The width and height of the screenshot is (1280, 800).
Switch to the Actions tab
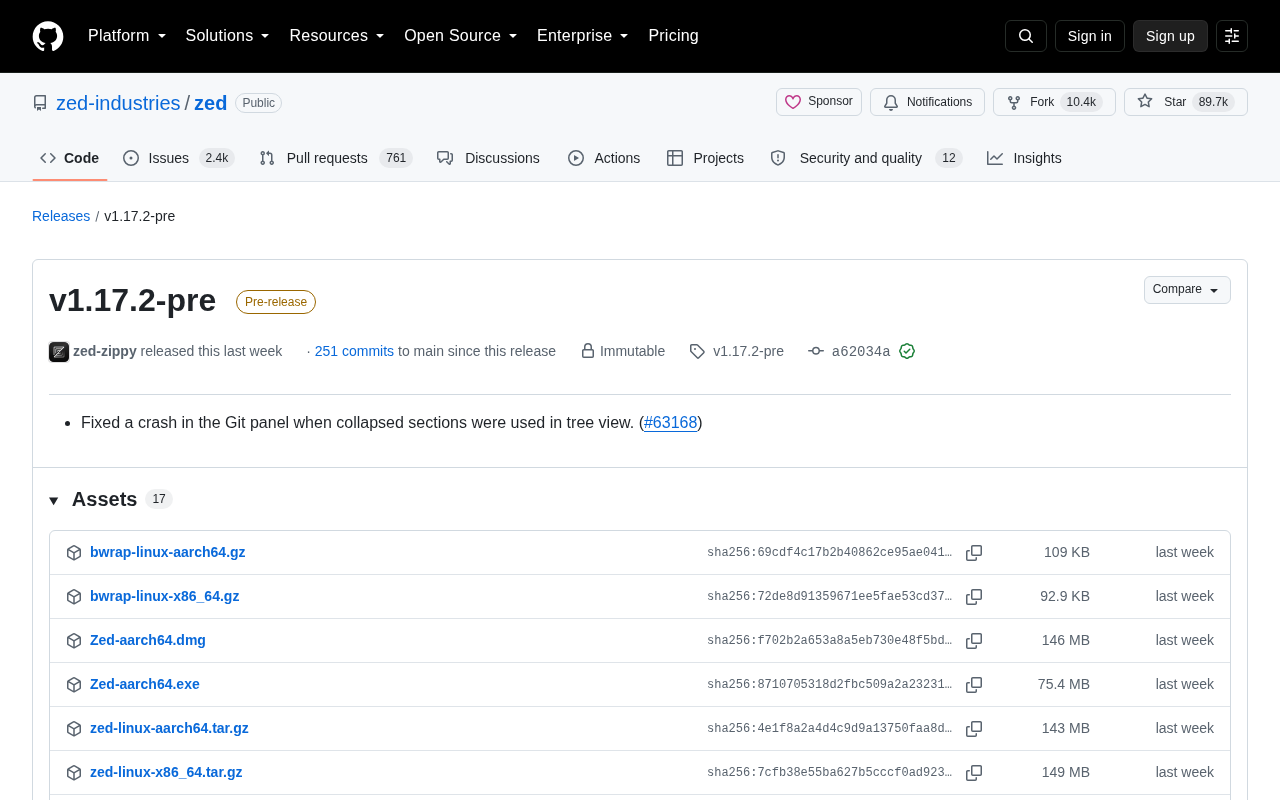pos(604,158)
